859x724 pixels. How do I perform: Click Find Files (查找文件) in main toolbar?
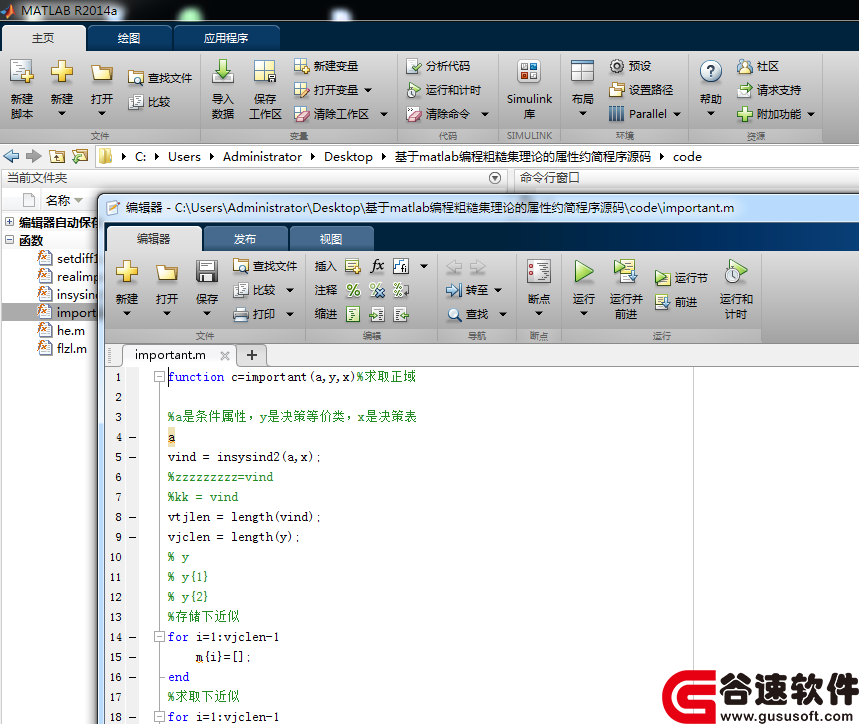[x=160, y=78]
